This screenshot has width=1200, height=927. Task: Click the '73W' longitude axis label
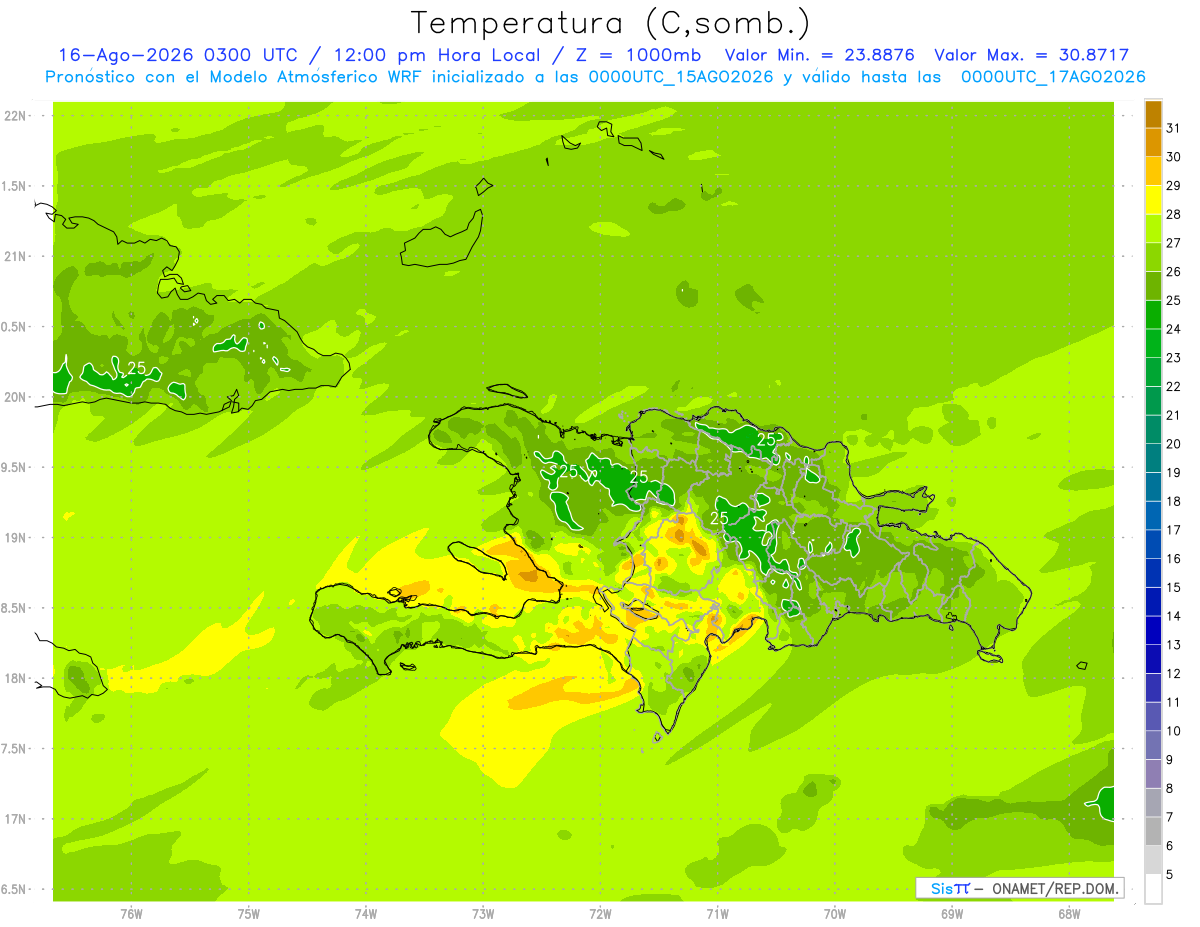coord(483,914)
